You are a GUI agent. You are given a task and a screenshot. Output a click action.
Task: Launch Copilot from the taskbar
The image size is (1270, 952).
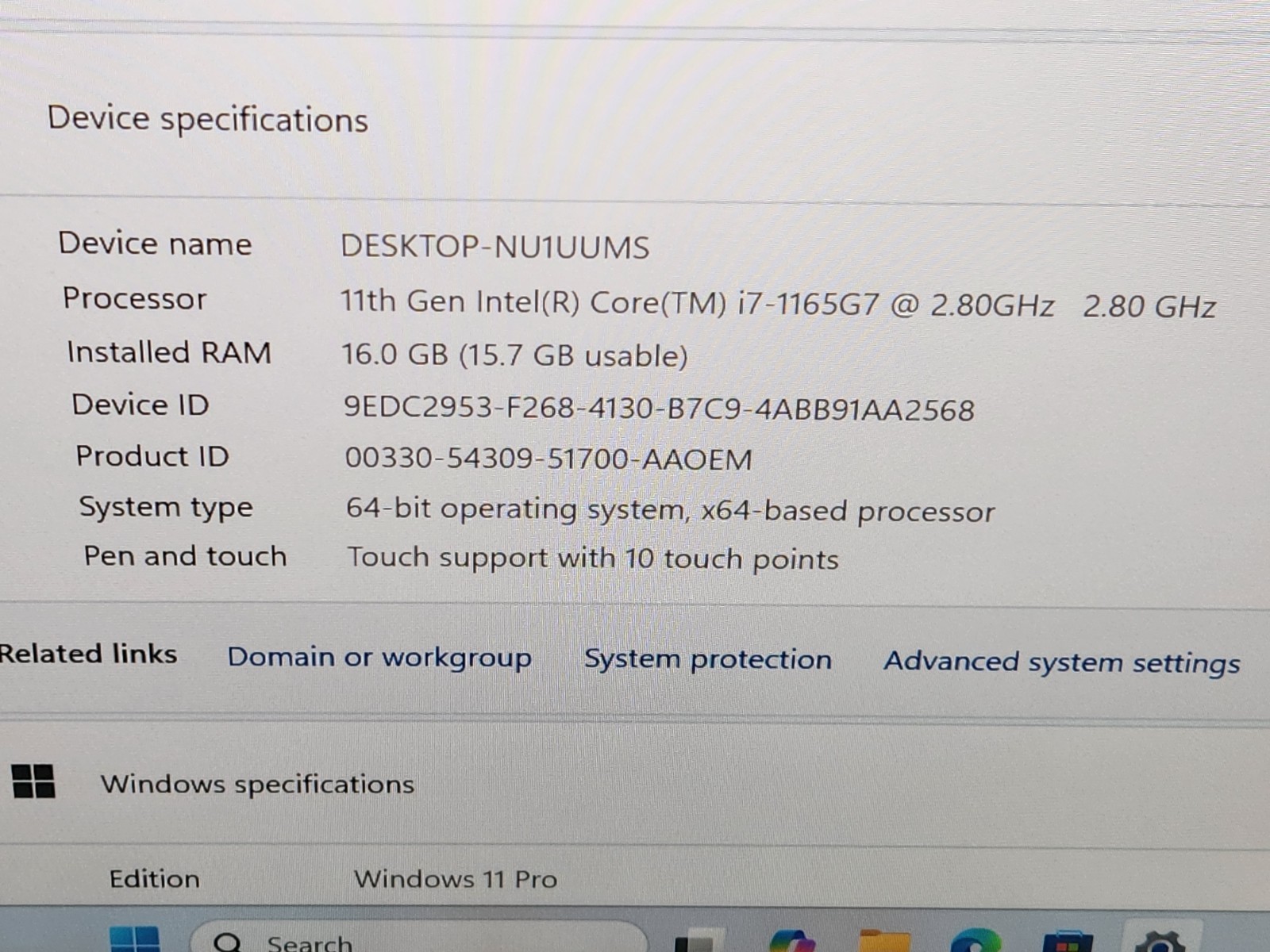(793, 941)
